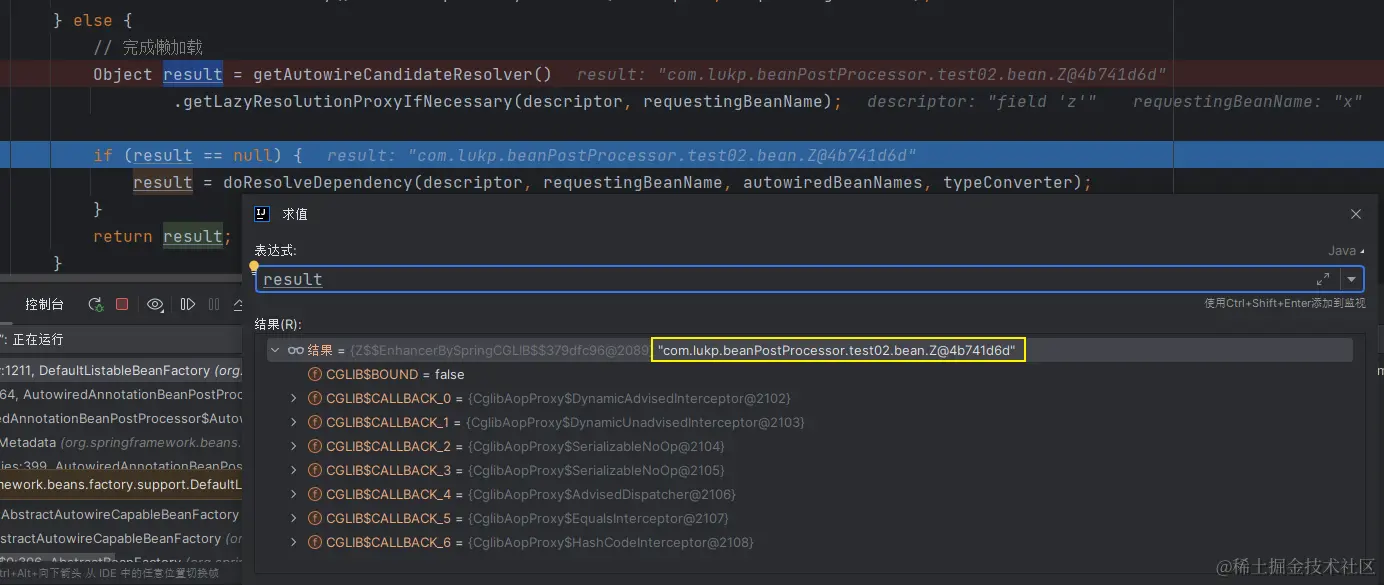The width and height of the screenshot is (1384, 585).
Task: Expand the CGLIB$CALLBACK_3 node
Action: tap(293, 470)
